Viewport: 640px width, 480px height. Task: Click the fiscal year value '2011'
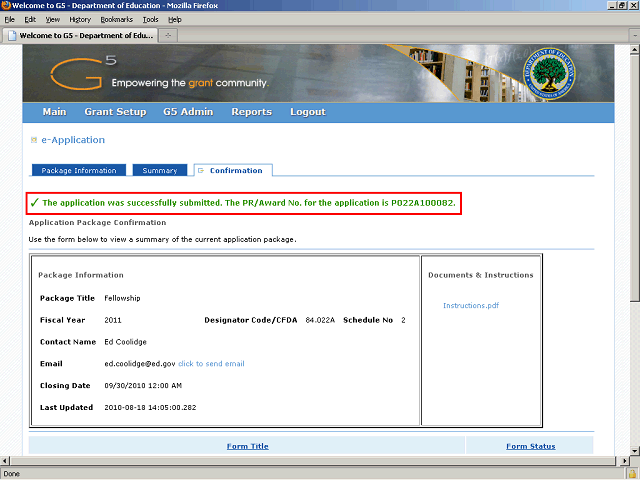tap(113, 320)
